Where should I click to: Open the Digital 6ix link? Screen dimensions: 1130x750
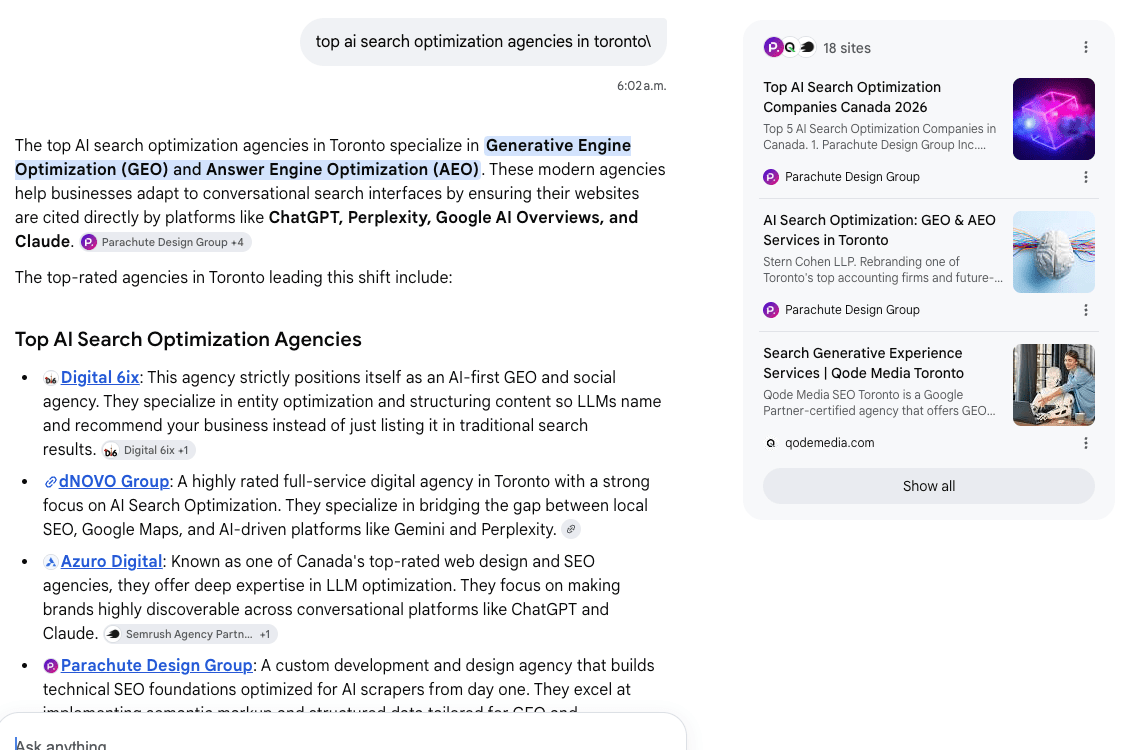point(100,378)
